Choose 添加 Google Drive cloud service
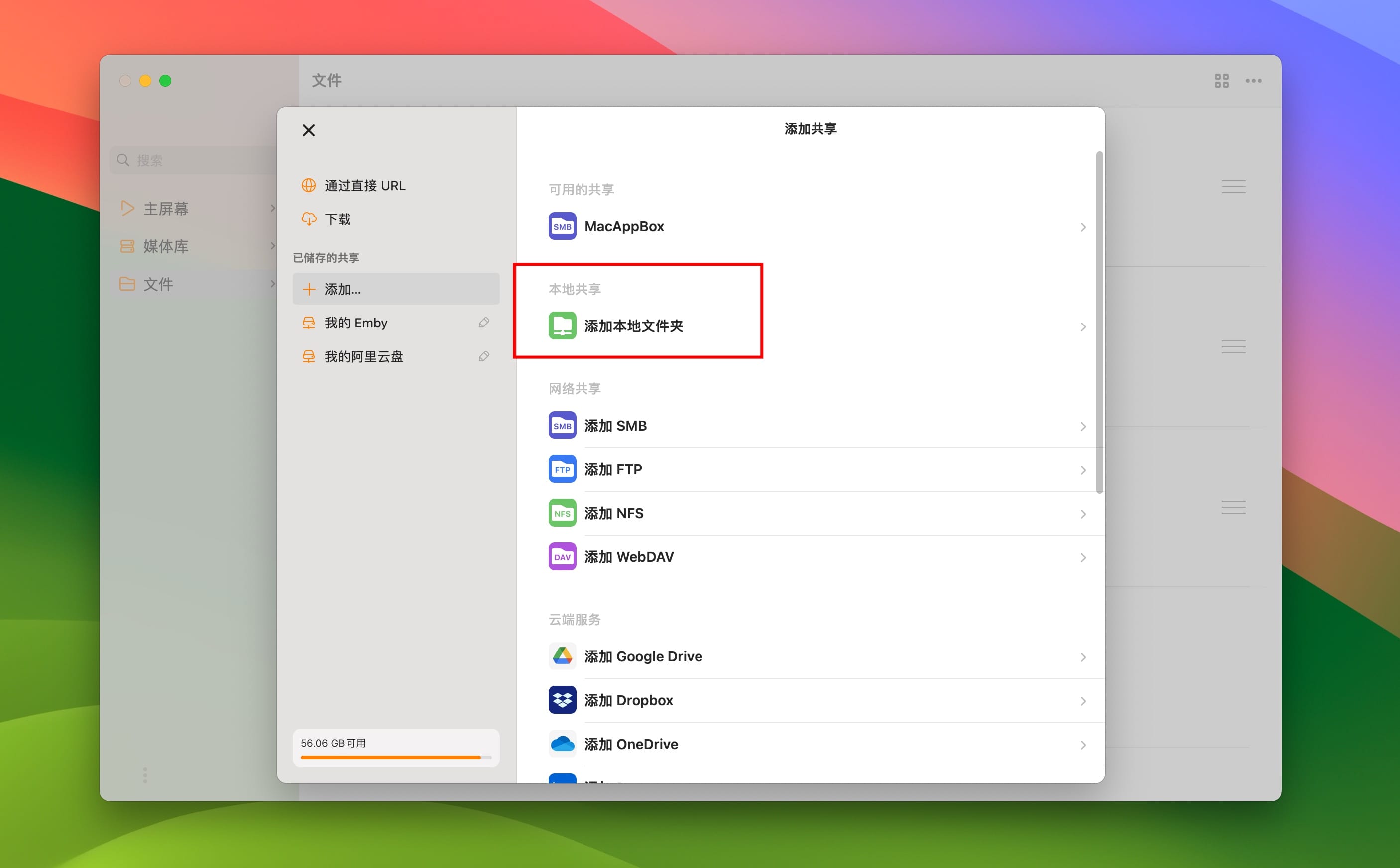1400x868 pixels. tap(818, 656)
